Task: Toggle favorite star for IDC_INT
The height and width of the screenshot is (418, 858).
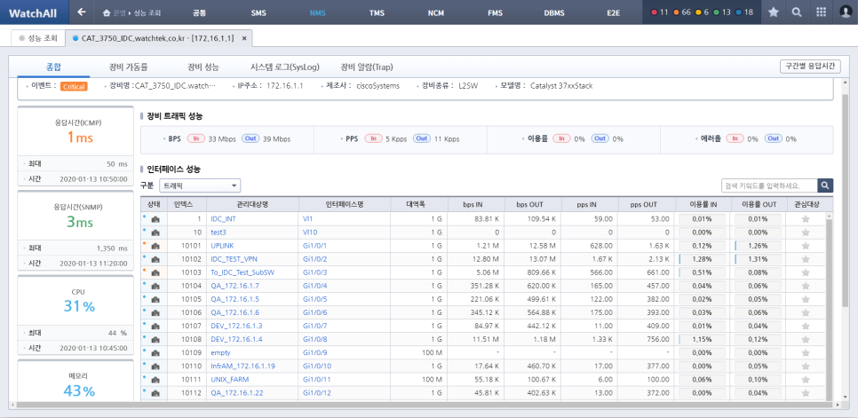Action: click(805, 219)
